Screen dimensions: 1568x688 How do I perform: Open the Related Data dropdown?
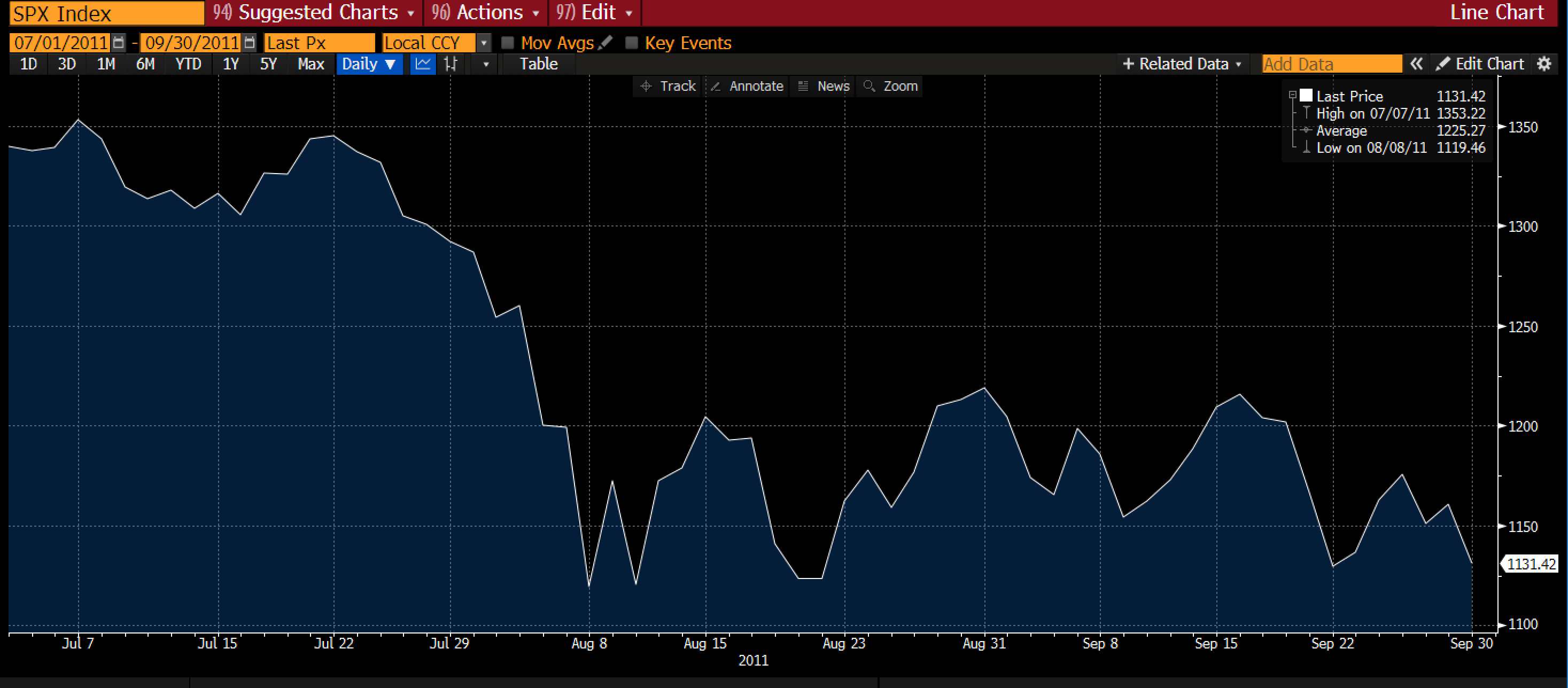click(x=1182, y=64)
